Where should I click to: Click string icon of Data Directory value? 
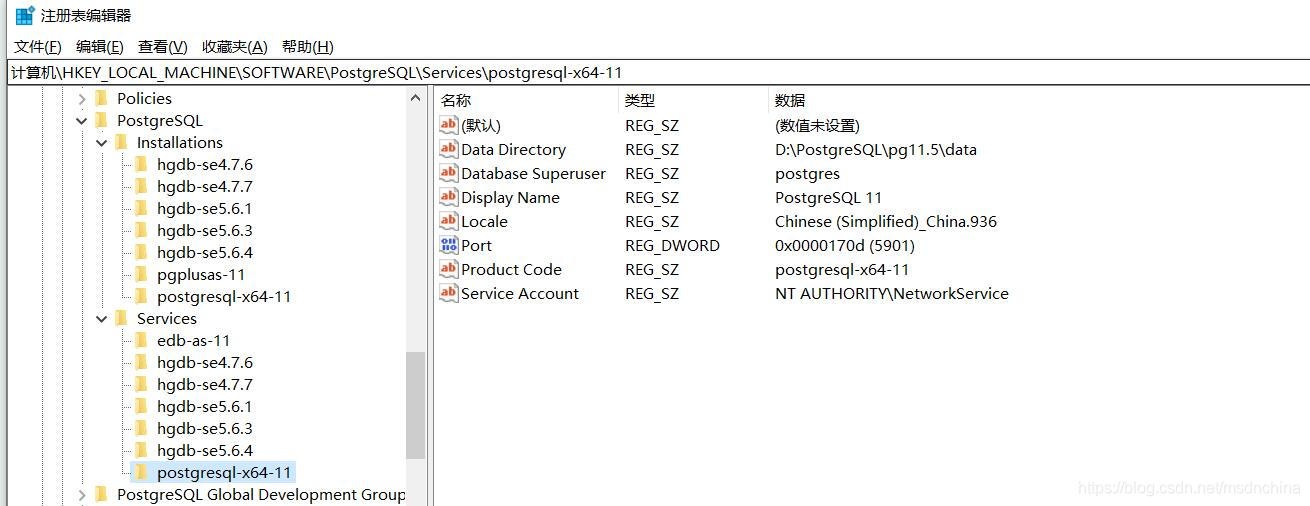[x=449, y=149]
